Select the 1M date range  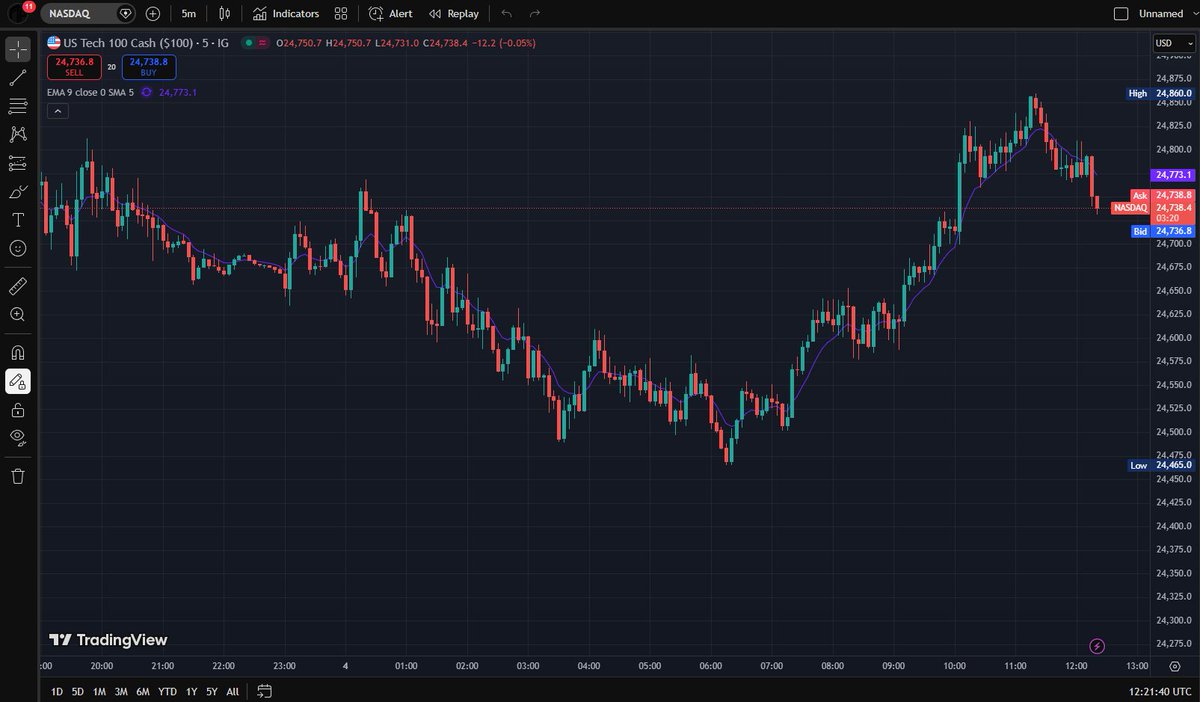100,691
